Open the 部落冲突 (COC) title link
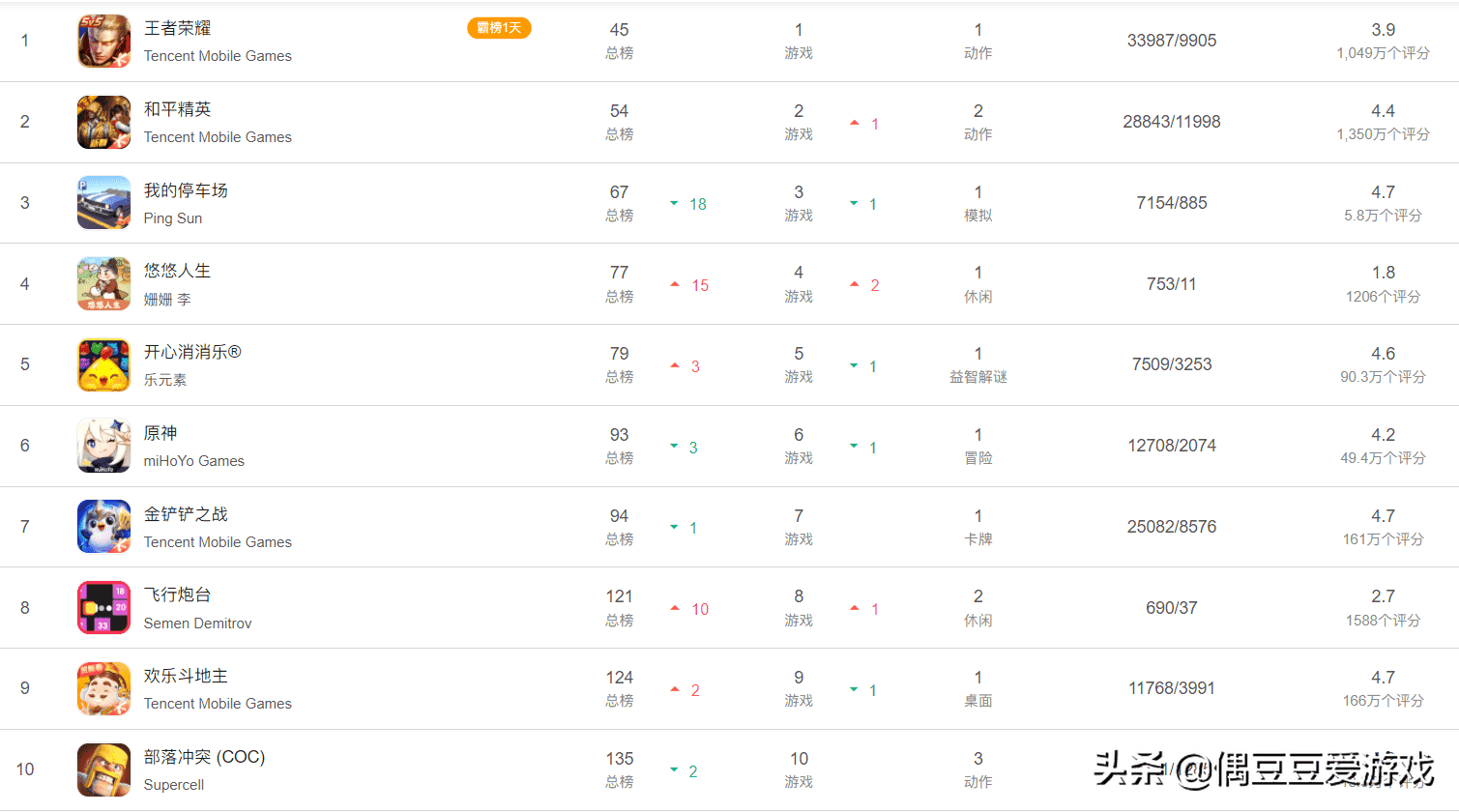The height and width of the screenshot is (812, 1459). 204,757
